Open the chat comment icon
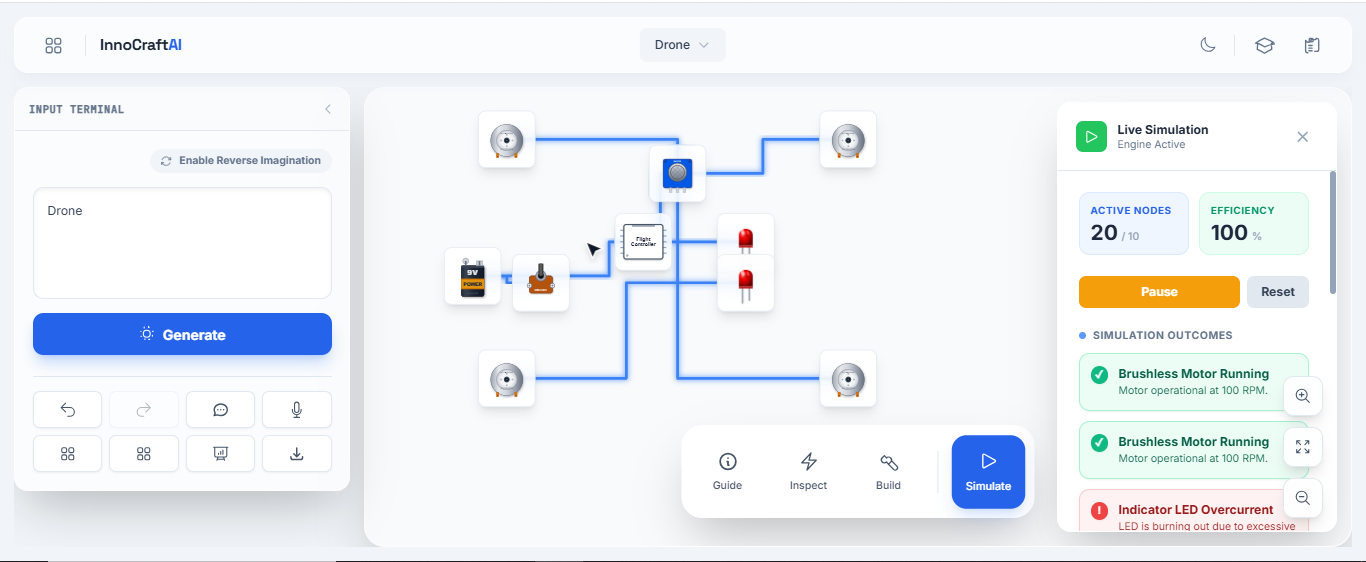 click(x=220, y=409)
